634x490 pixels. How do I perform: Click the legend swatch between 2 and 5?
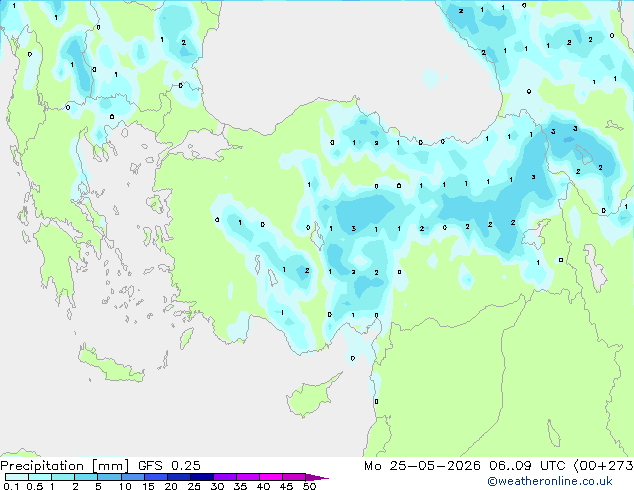86,477
